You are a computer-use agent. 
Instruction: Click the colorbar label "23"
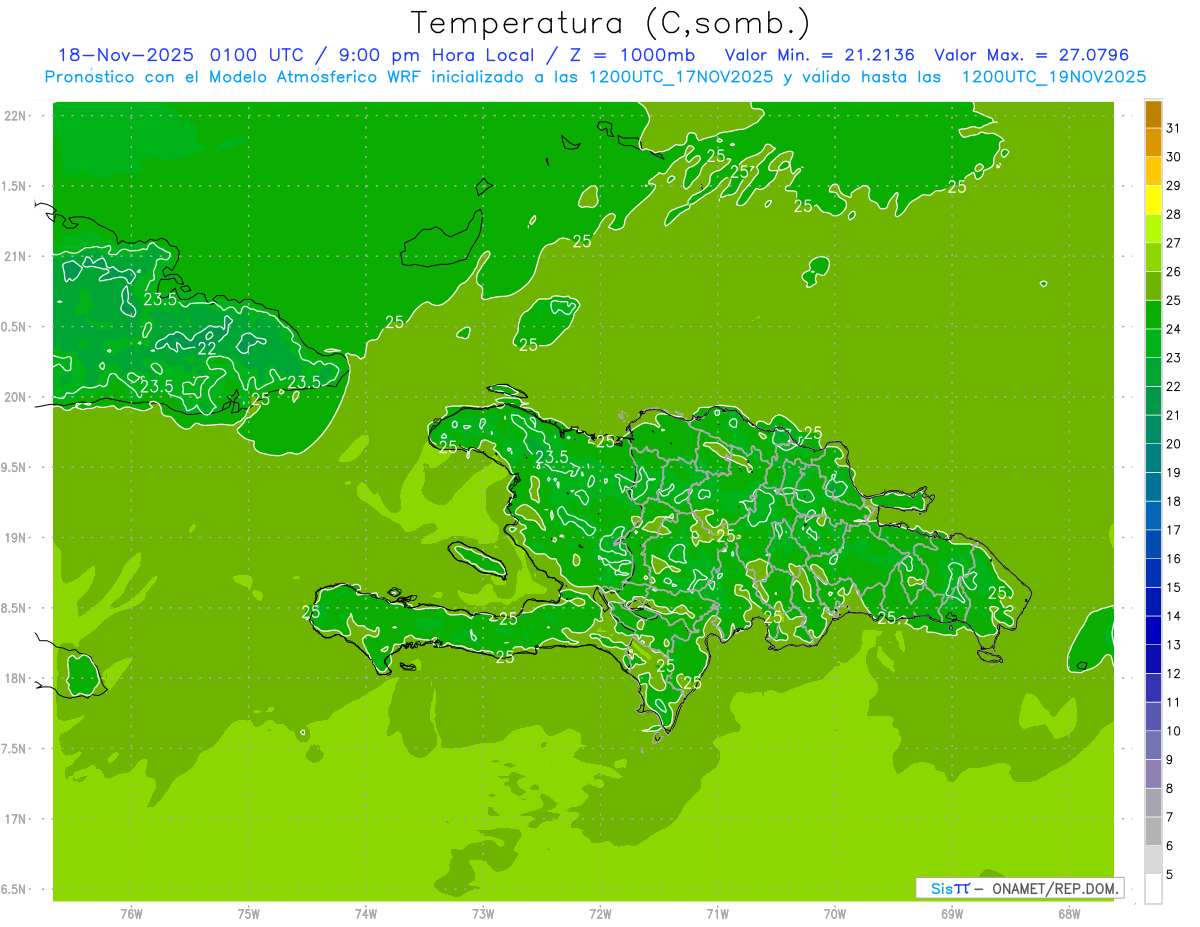click(1173, 358)
